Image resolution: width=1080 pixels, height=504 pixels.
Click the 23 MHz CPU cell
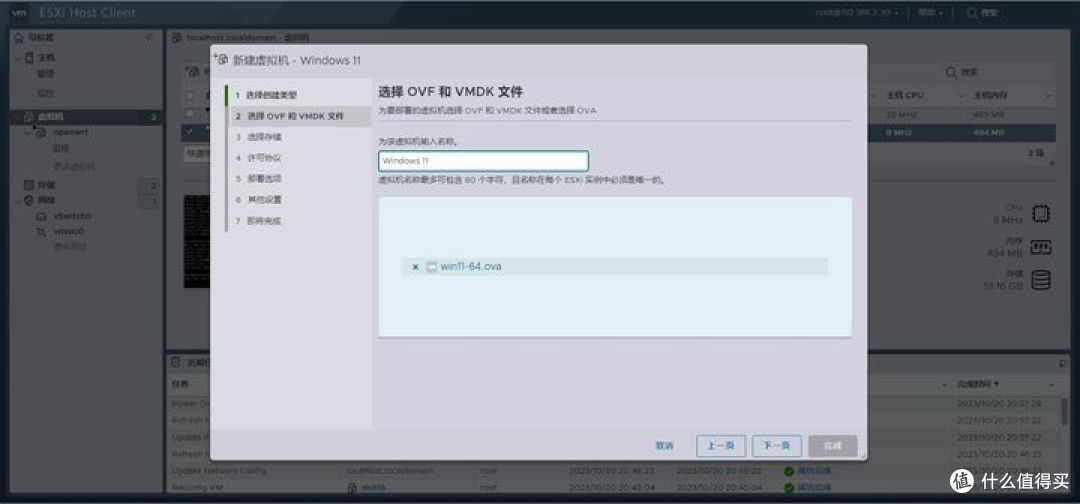coord(901,114)
